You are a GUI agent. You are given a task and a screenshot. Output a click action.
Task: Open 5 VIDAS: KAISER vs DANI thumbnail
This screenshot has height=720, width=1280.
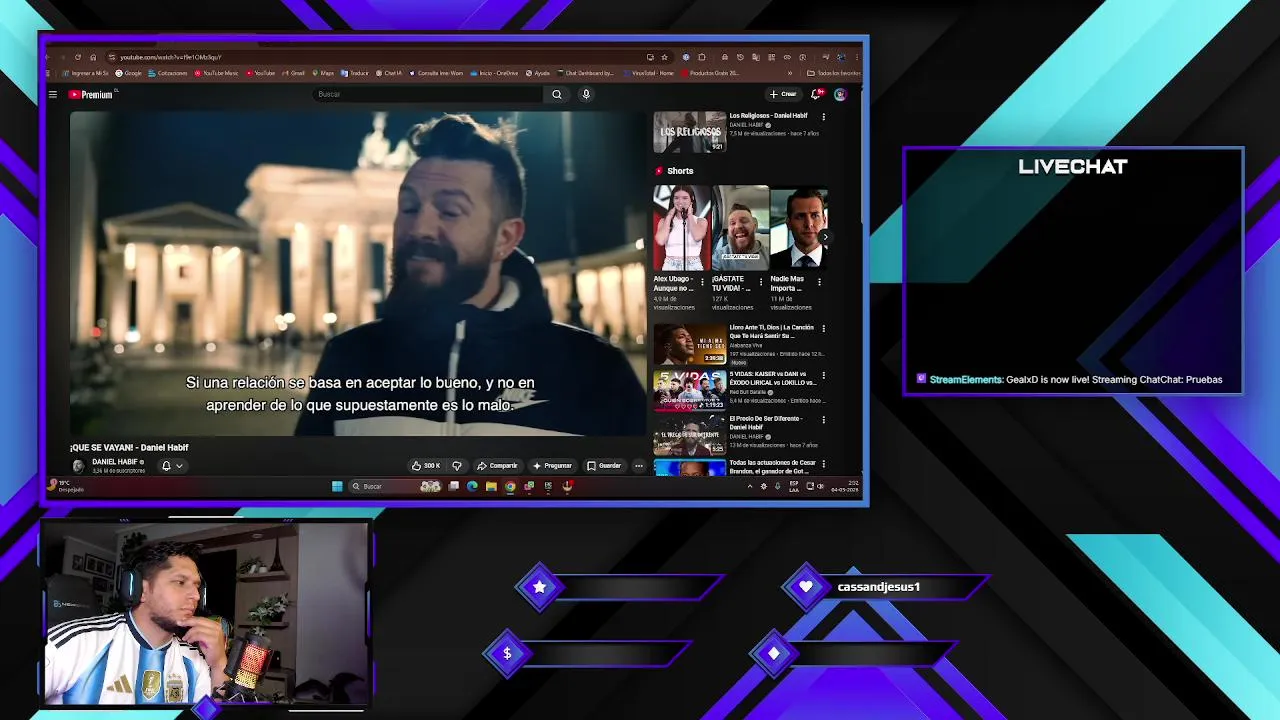(689, 391)
